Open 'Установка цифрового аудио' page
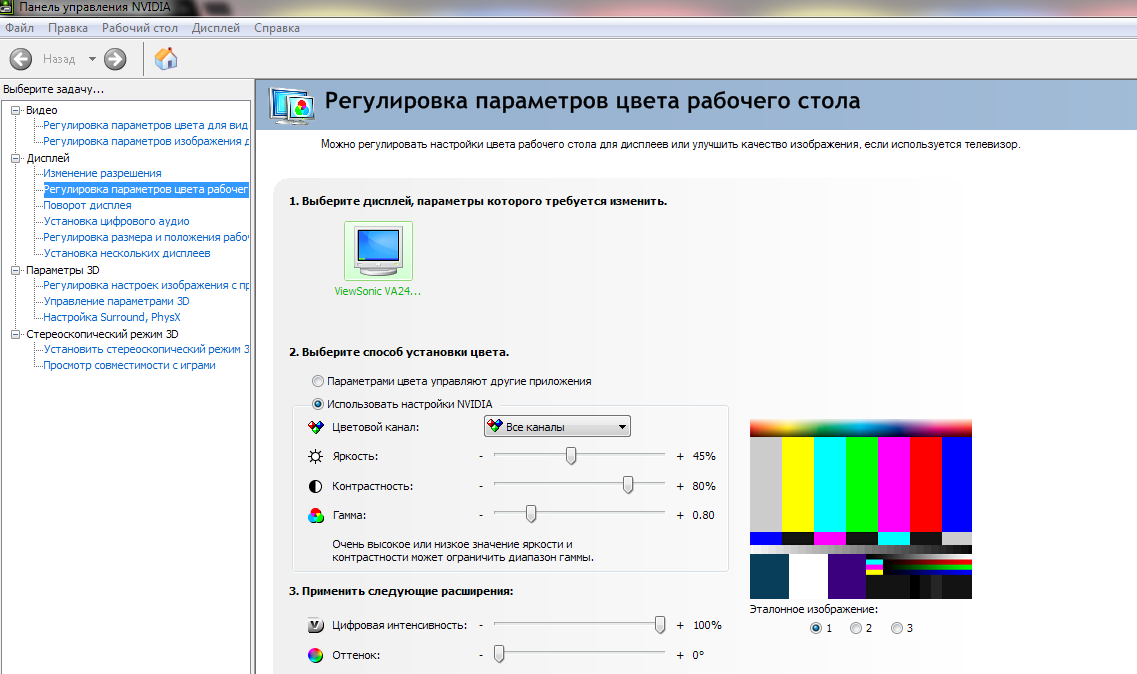 pos(116,221)
